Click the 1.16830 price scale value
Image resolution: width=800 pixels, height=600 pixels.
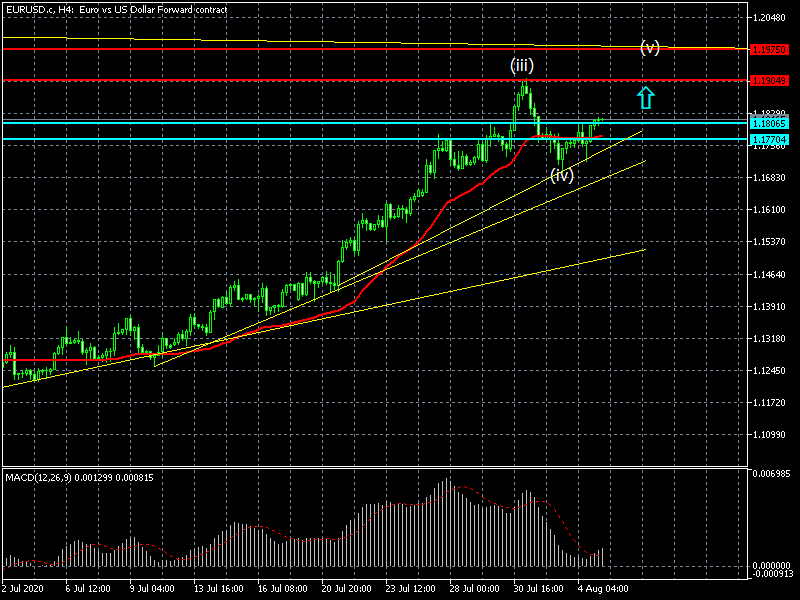pos(771,178)
